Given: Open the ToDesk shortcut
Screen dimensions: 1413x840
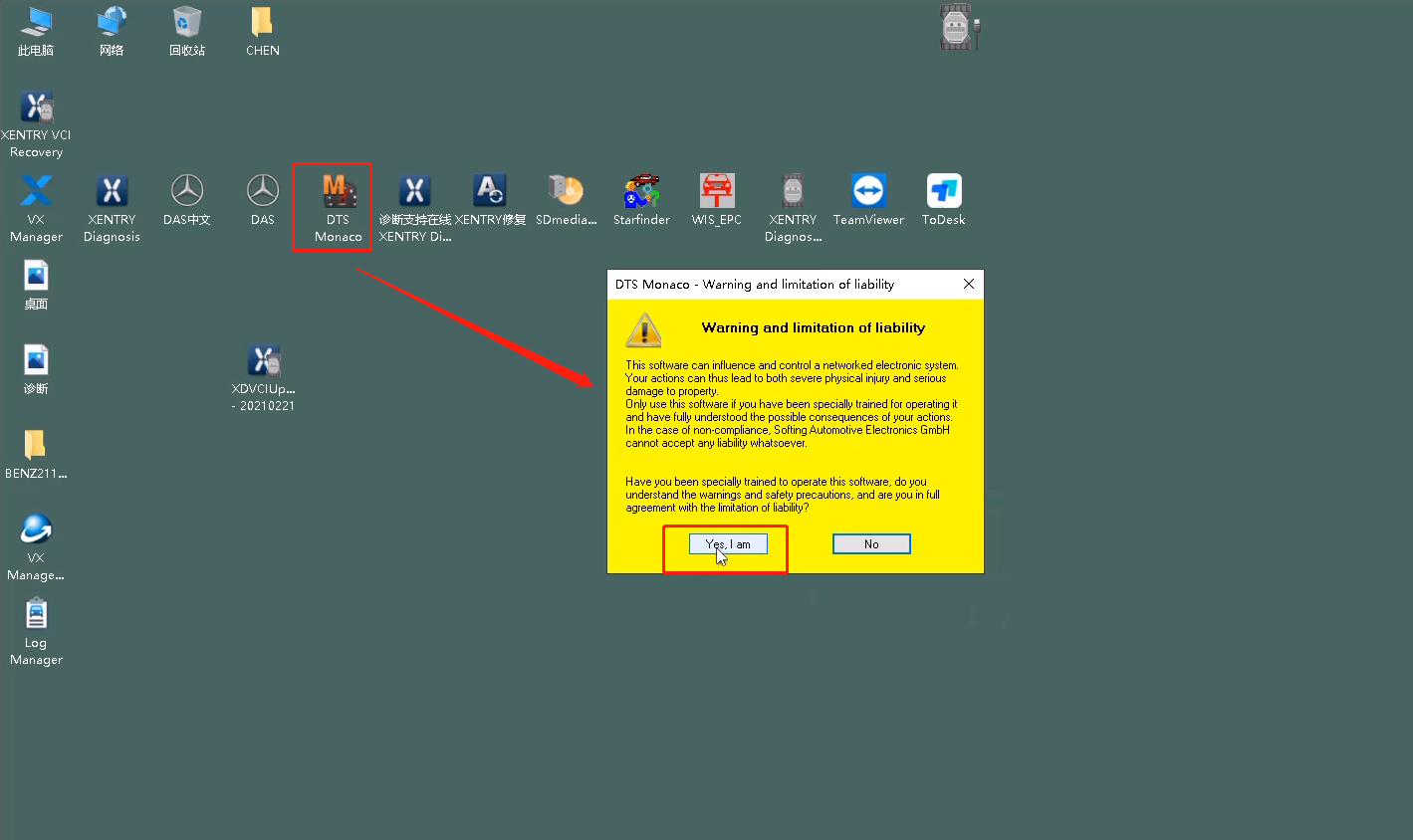Looking at the screenshot, I should tap(944, 200).
